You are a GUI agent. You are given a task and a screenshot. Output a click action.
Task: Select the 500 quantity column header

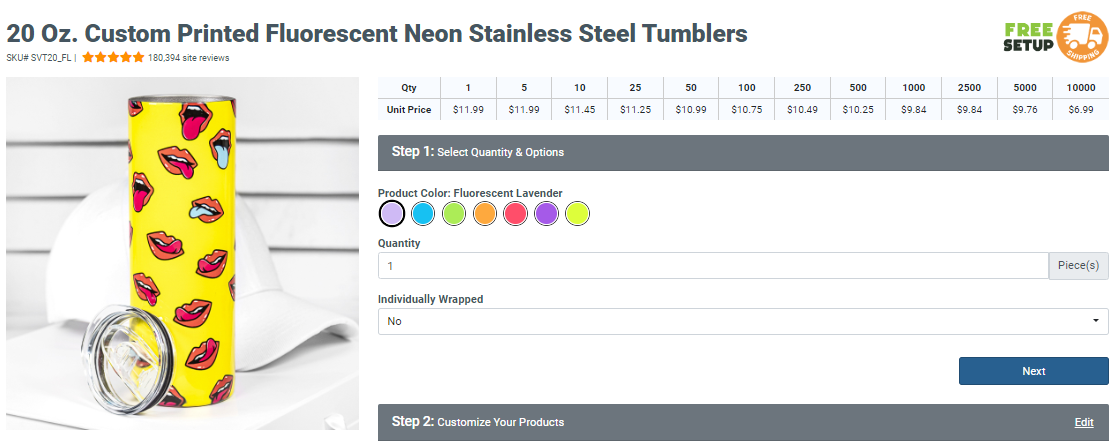pyautogui.click(x=857, y=88)
